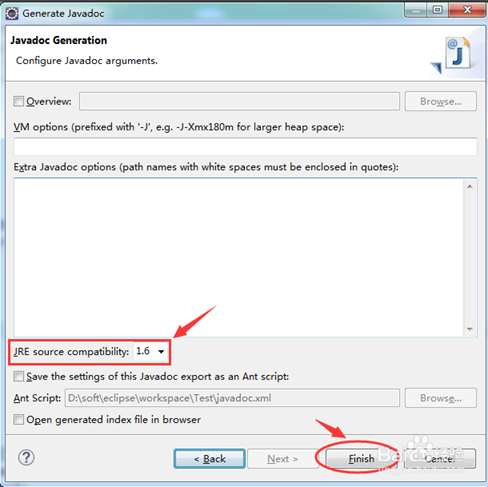
Task: Click Browse next to Overview field
Action: coord(441,101)
